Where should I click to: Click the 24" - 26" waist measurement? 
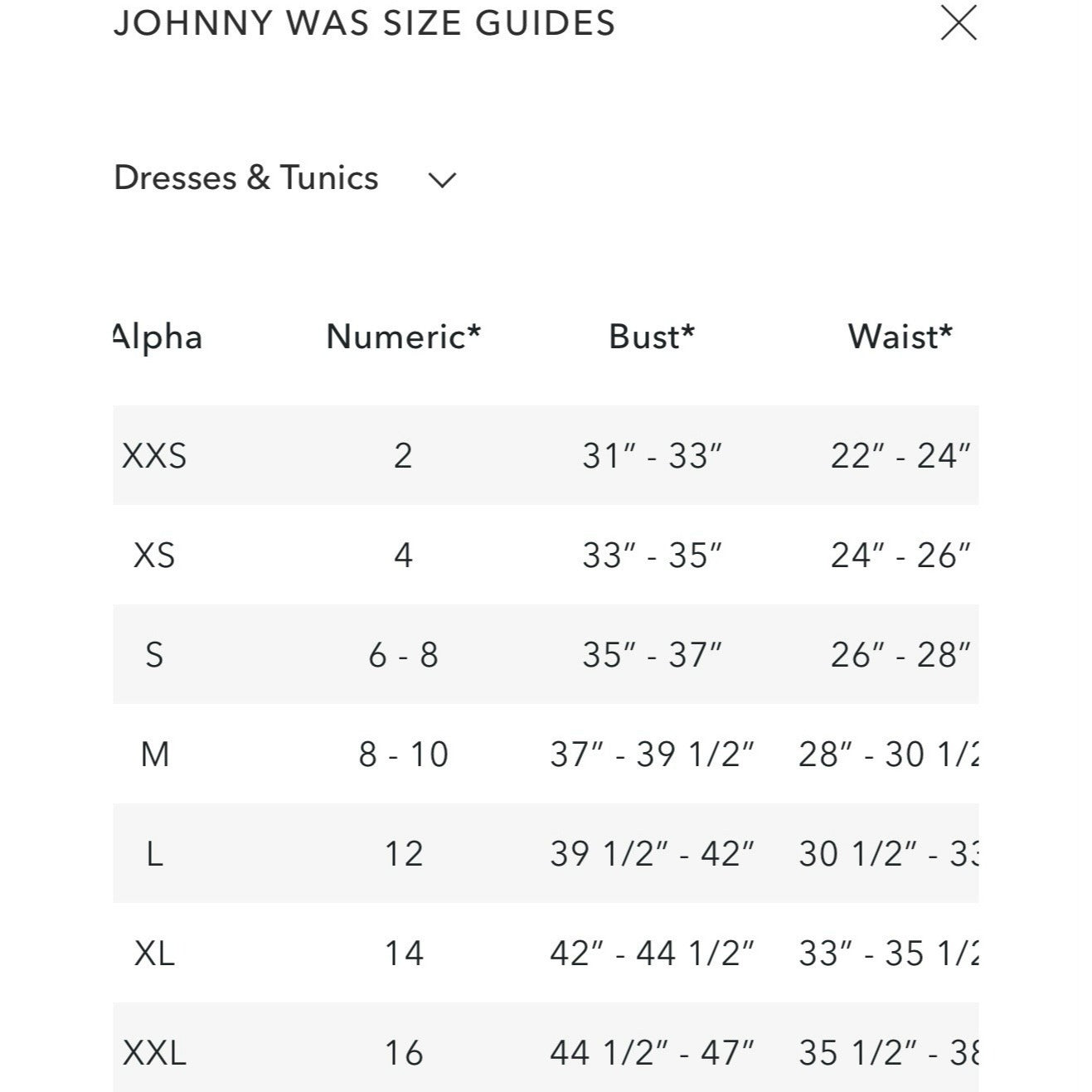tap(900, 556)
